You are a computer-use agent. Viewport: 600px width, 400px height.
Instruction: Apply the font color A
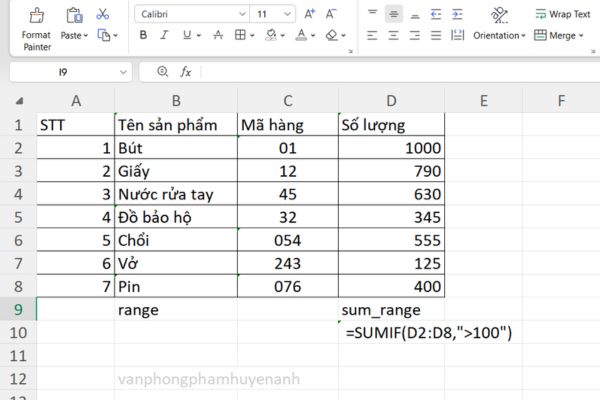point(301,35)
